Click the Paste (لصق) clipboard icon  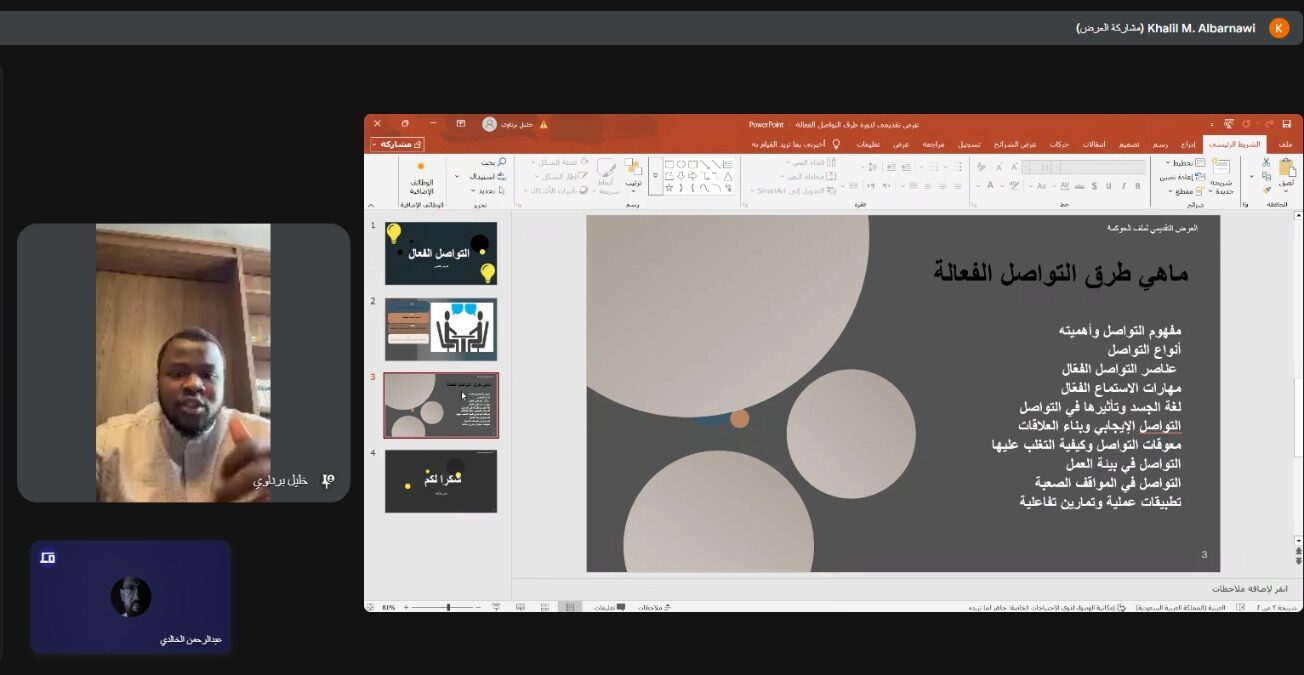point(1285,170)
